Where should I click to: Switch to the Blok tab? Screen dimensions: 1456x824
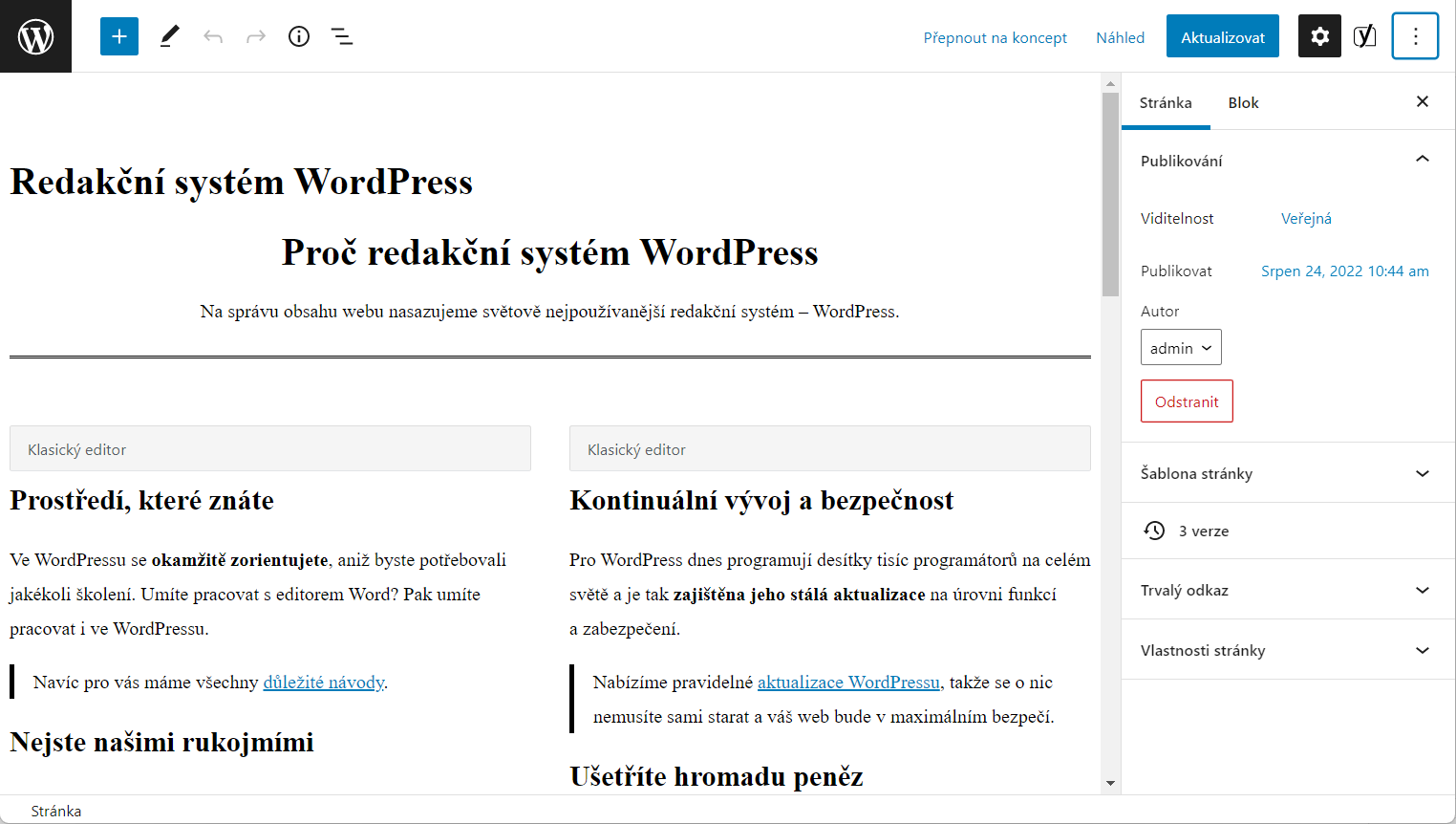pyautogui.click(x=1243, y=102)
